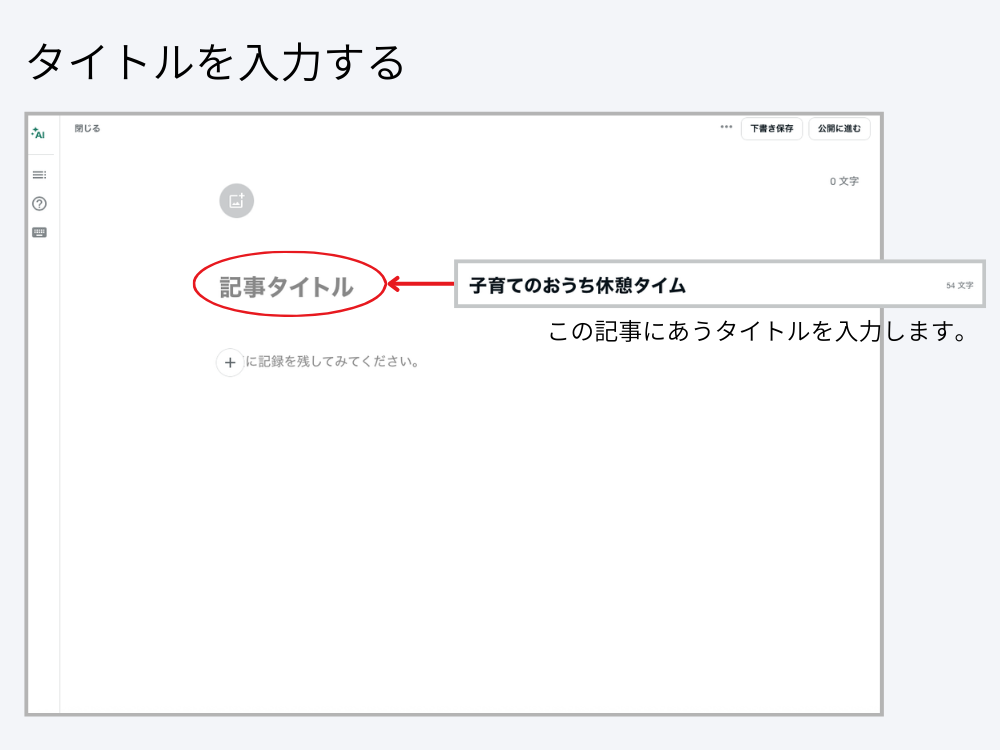Open the three-dot overflow menu
Screen dimensions: 1000x750
(725, 129)
